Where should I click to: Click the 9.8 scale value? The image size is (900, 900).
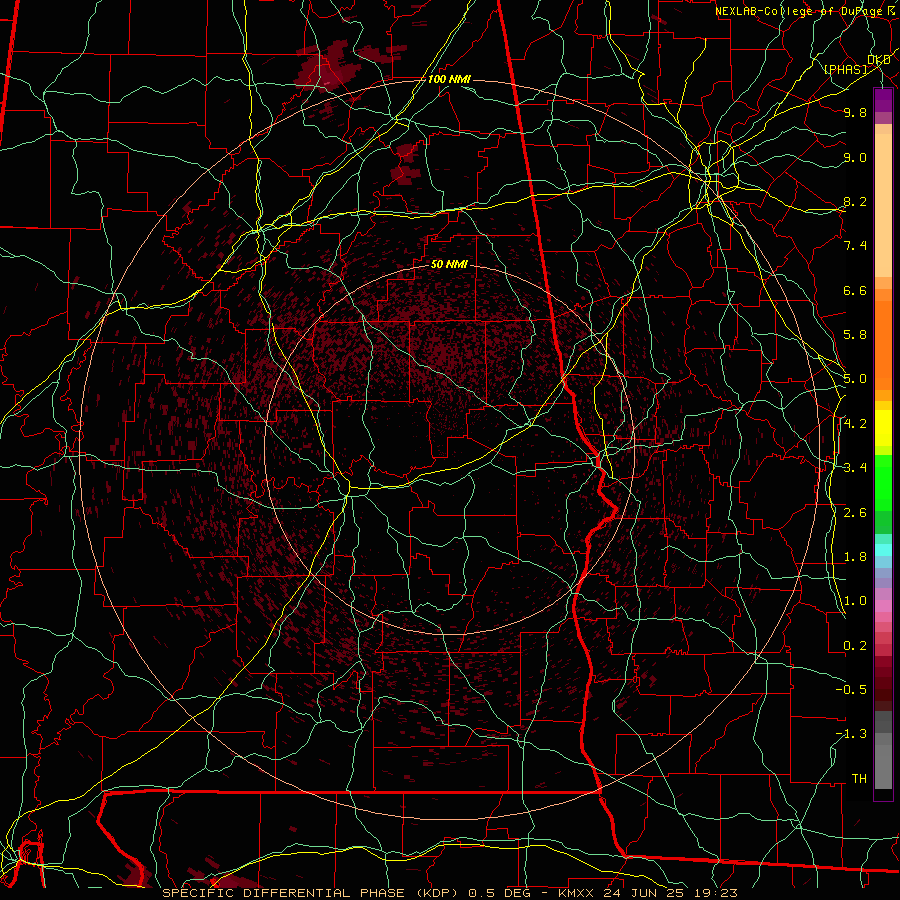tap(855, 112)
